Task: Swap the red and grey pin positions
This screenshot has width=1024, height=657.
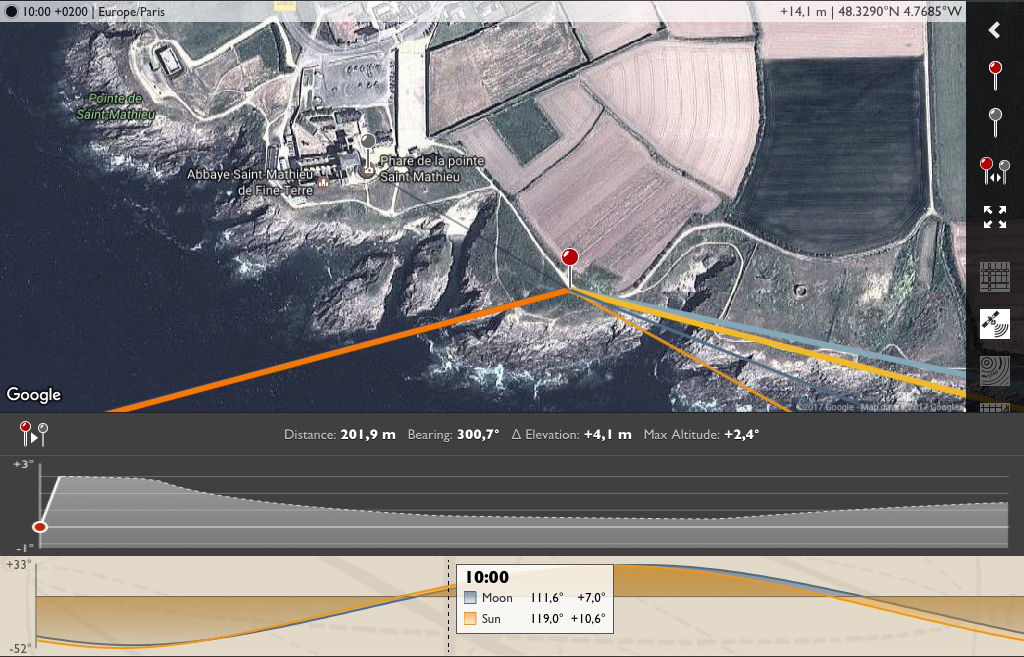Action: pyautogui.click(x=995, y=170)
